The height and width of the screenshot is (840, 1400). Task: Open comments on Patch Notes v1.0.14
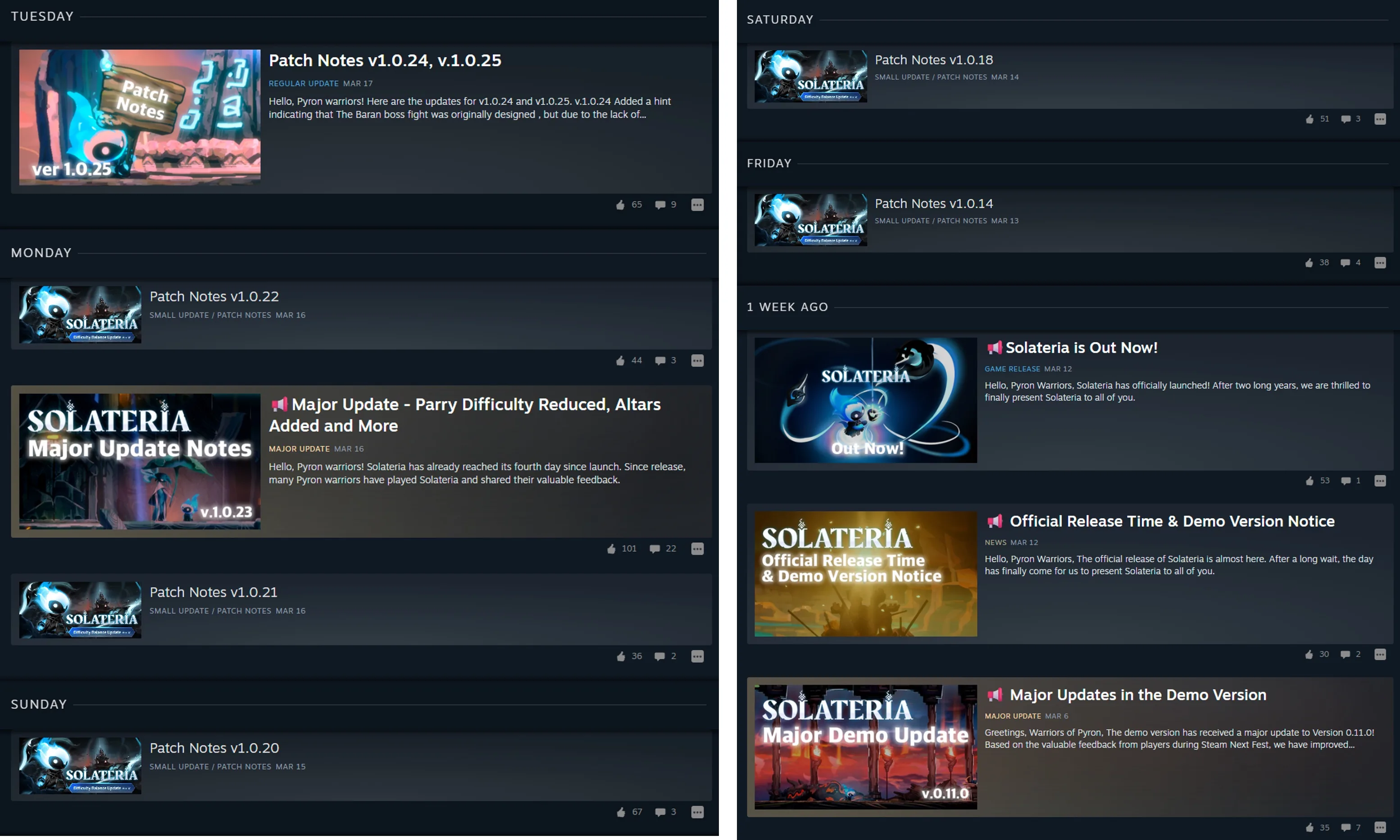[x=1351, y=263]
